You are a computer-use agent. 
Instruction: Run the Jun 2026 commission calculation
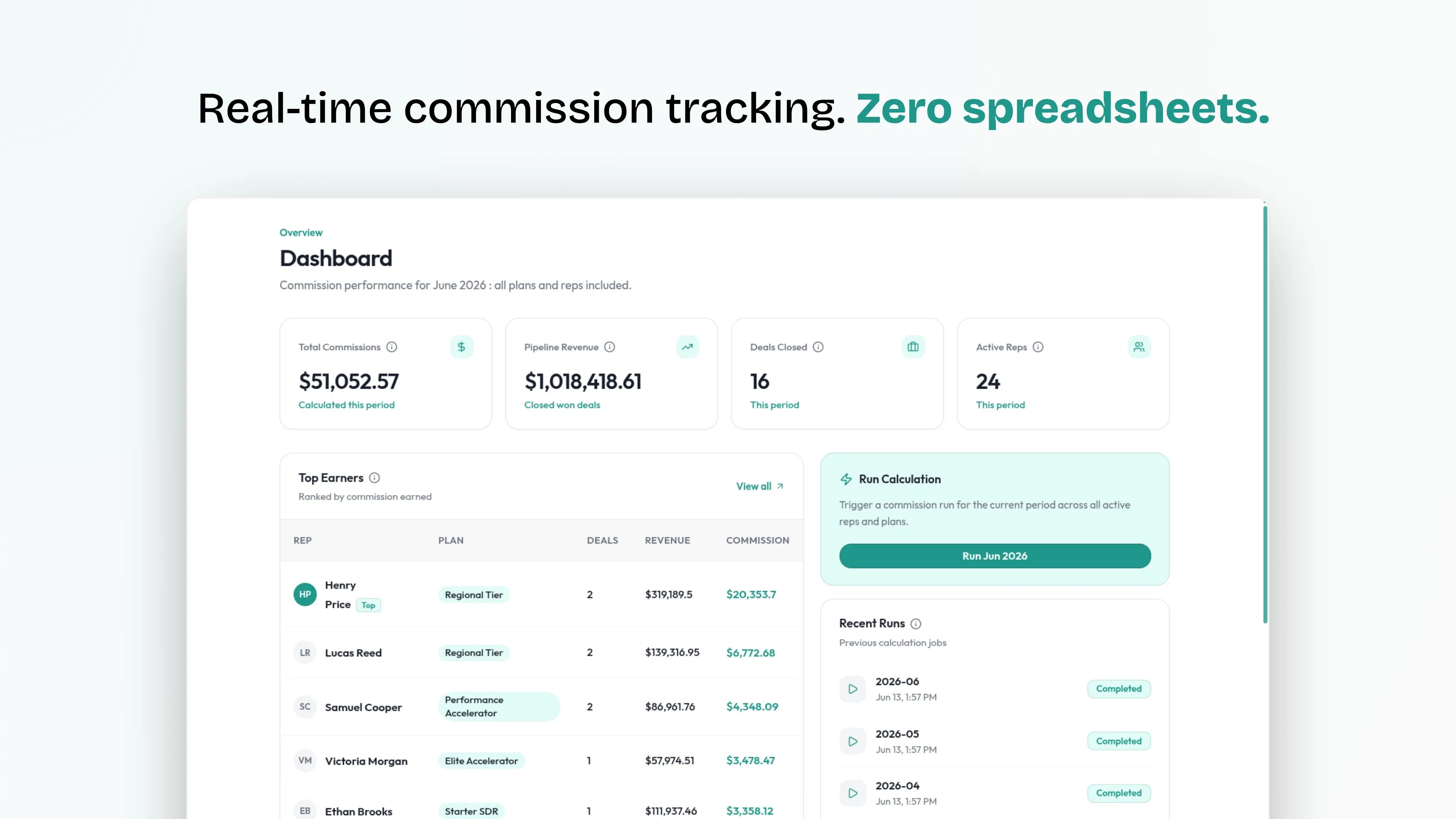click(995, 556)
